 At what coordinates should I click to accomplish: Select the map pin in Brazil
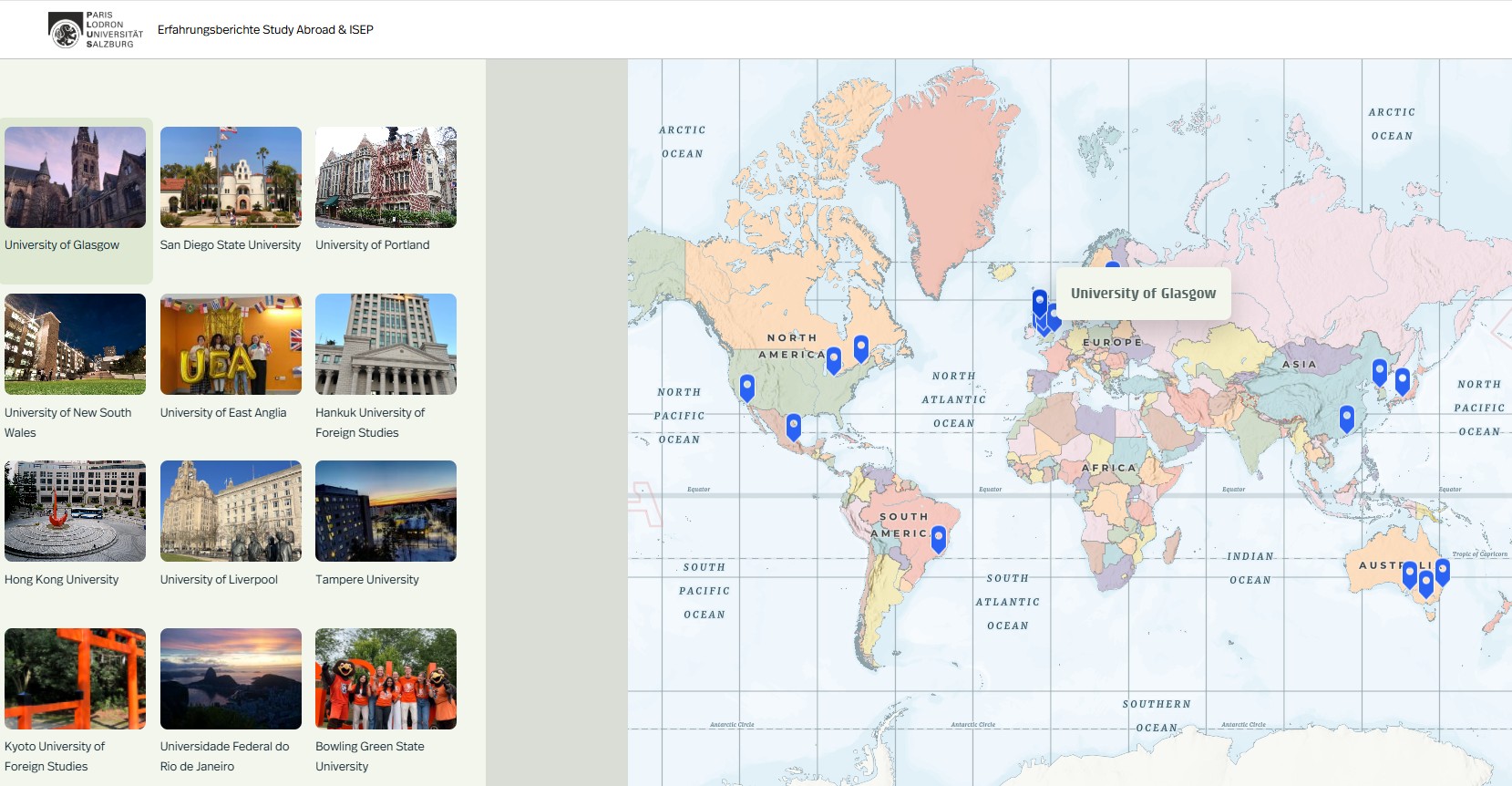[939, 539]
